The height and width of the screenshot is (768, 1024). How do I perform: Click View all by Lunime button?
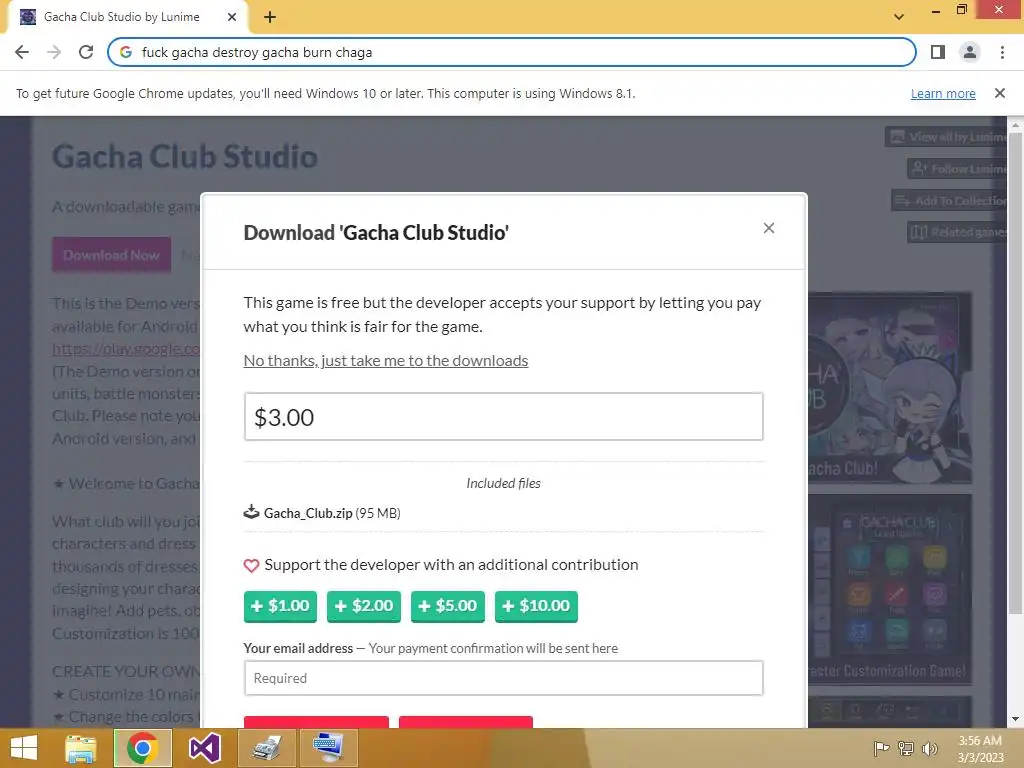(947, 137)
